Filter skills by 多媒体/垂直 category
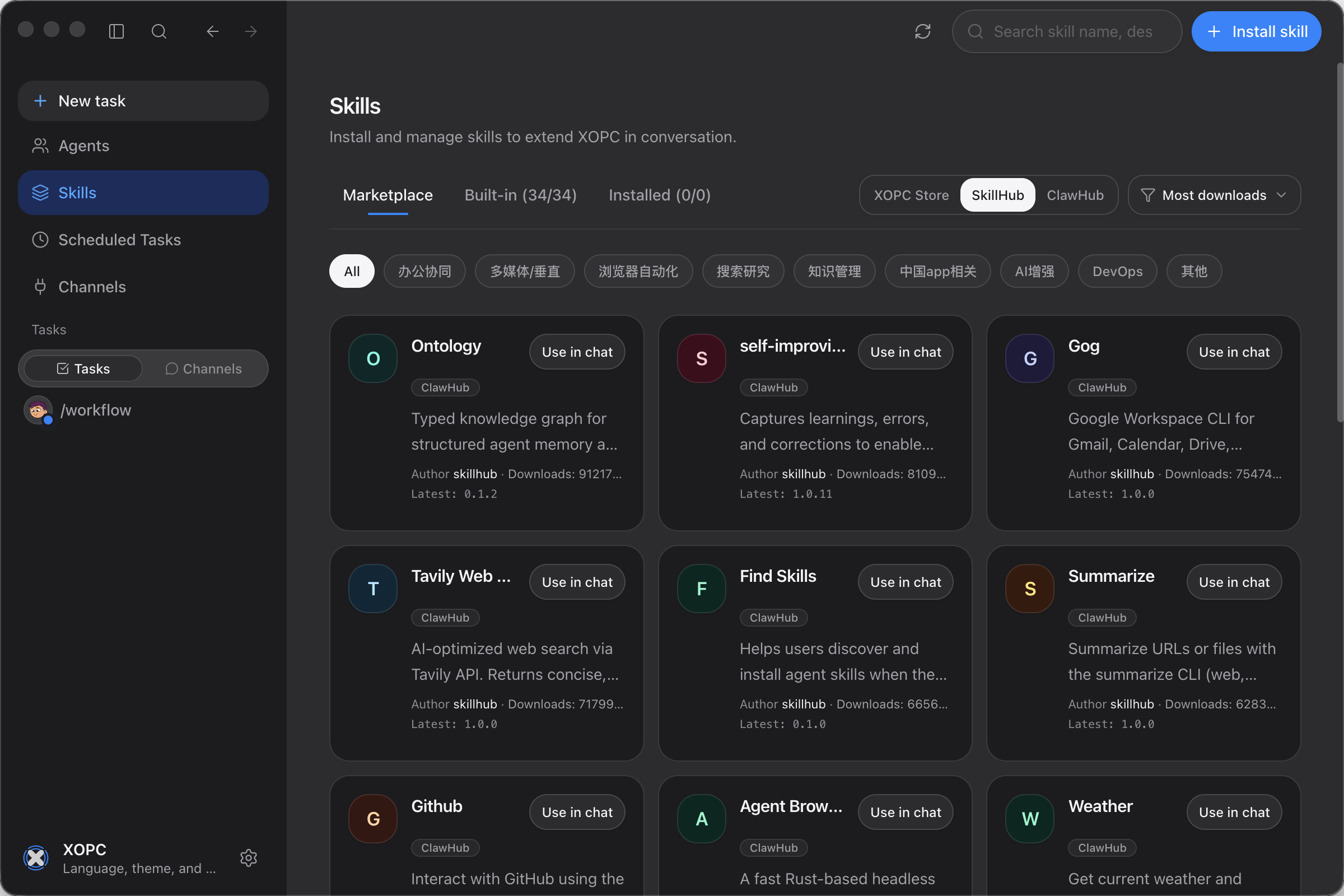 click(x=525, y=271)
